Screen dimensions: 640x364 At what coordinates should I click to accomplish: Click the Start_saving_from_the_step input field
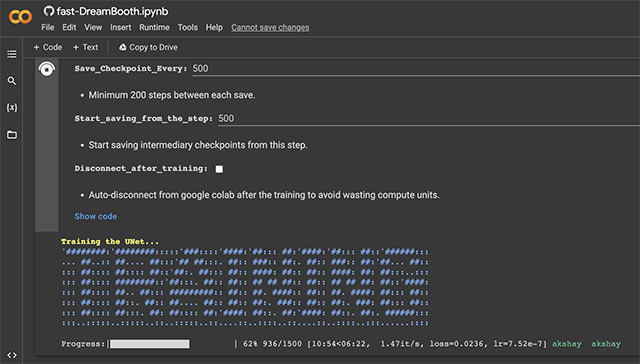tap(428, 119)
